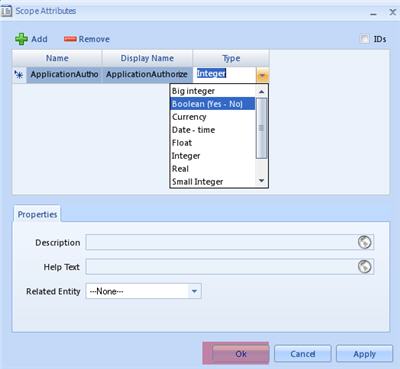Choose Currency from type list
Image resolution: width=400 pixels, height=369 pixels.
point(213,117)
